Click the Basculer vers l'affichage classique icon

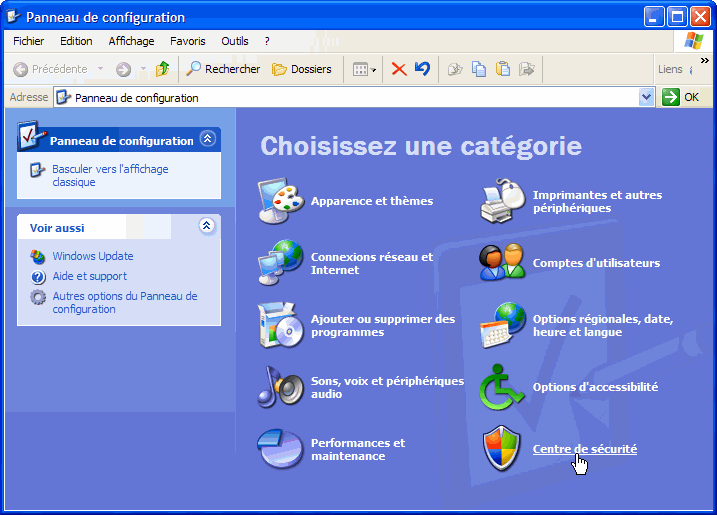click(x=37, y=170)
